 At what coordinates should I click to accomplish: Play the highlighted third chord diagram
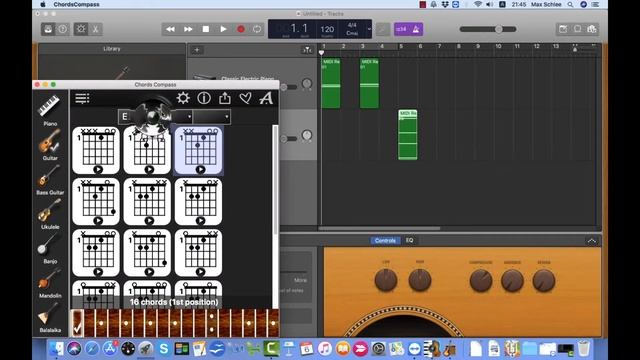point(200,169)
